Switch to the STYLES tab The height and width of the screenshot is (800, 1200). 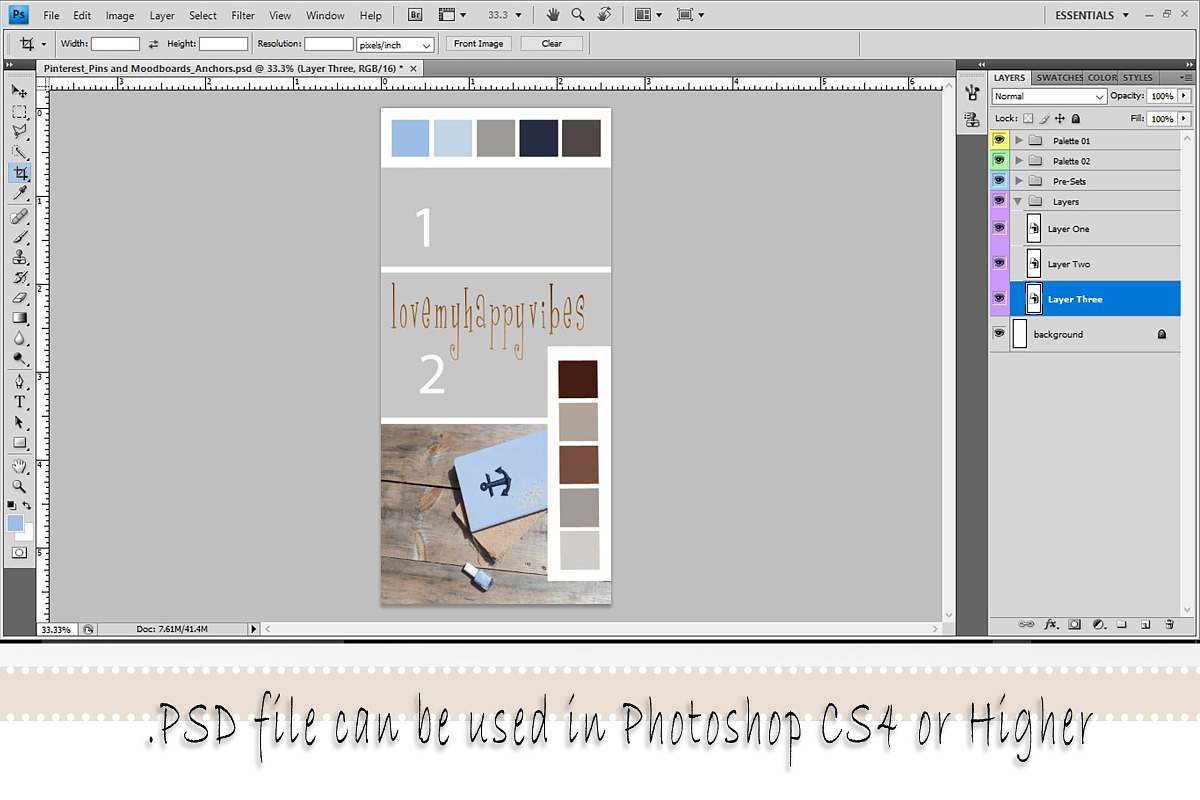point(1137,77)
